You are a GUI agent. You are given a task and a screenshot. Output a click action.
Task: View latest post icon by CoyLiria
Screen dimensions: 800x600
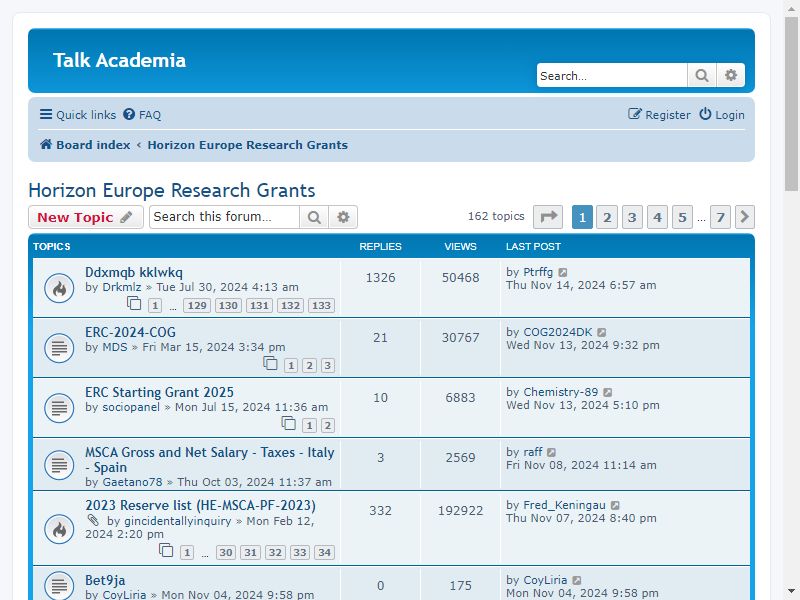coord(577,580)
